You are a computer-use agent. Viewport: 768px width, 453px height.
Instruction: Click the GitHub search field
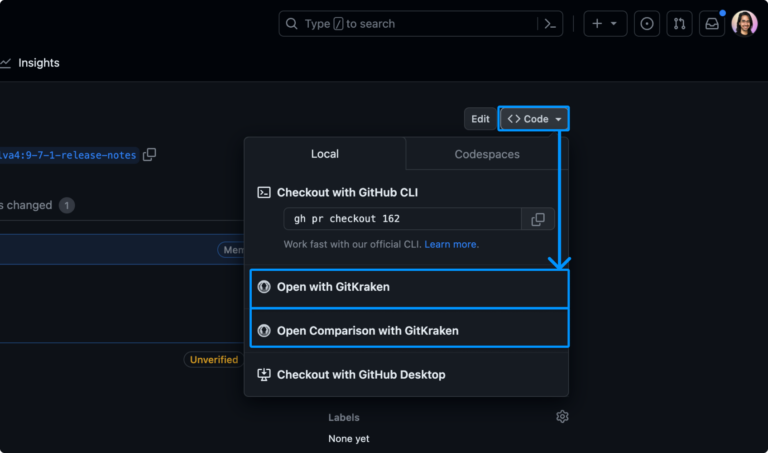click(421, 24)
